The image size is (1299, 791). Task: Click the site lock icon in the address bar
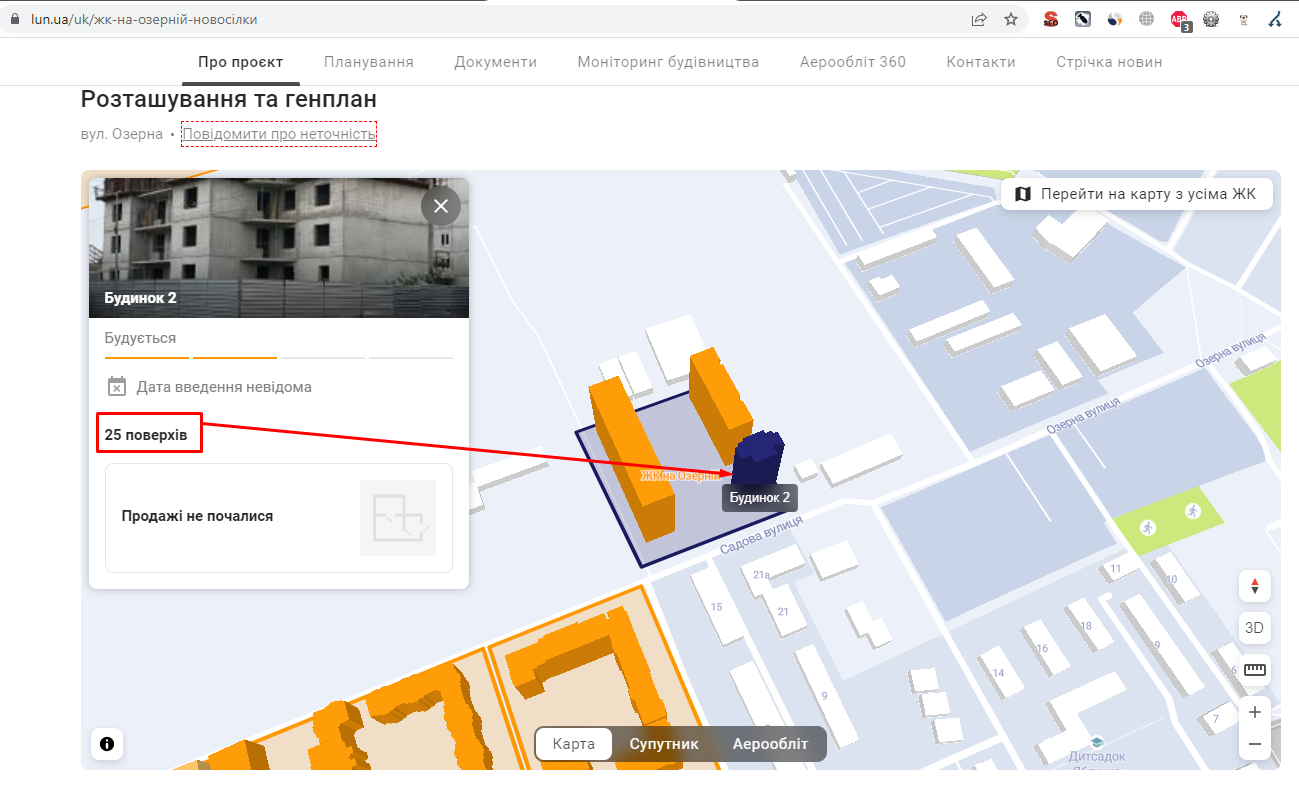click(x=15, y=19)
